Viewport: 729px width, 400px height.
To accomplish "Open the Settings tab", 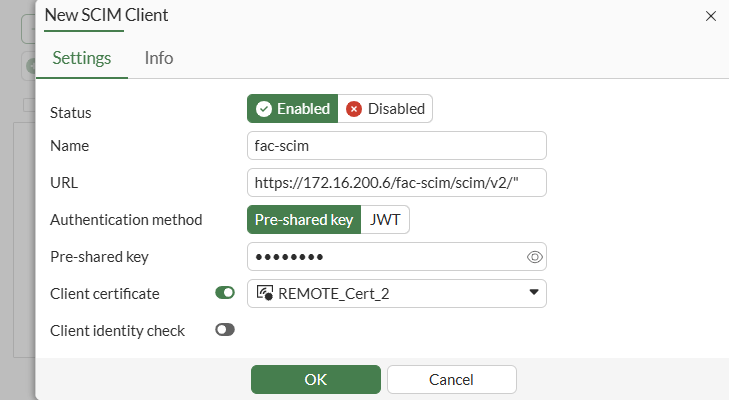I will pyautogui.click(x=82, y=58).
